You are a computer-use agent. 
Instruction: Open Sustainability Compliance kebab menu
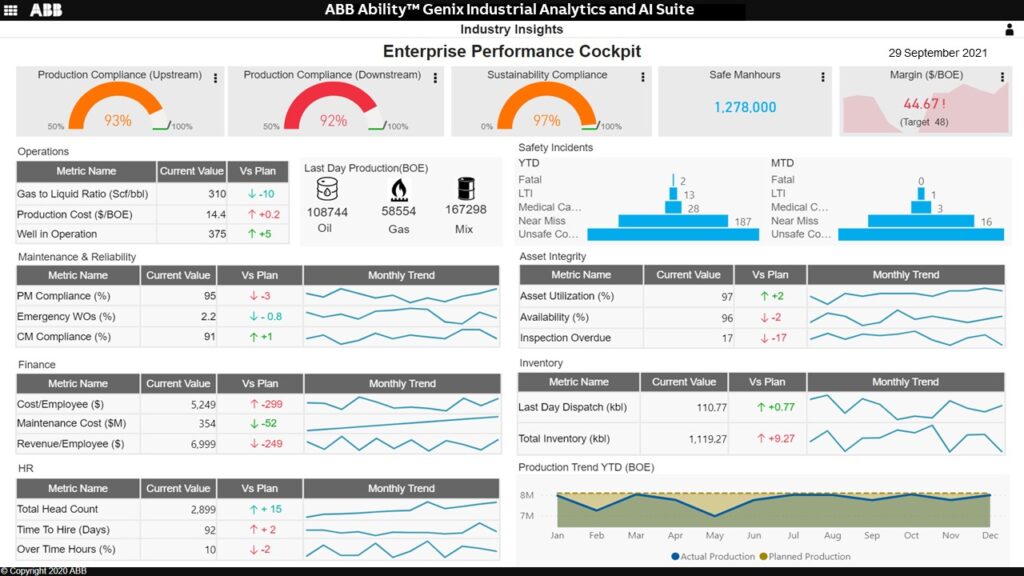(x=641, y=77)
